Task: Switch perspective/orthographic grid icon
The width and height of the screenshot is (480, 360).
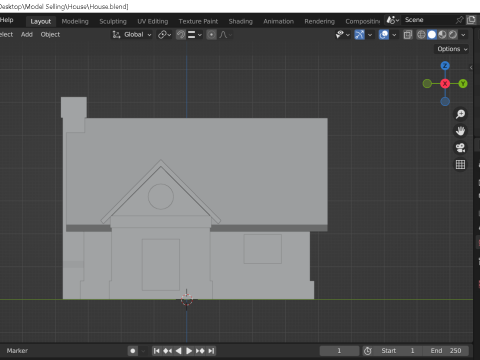Action: coord(460,164)
